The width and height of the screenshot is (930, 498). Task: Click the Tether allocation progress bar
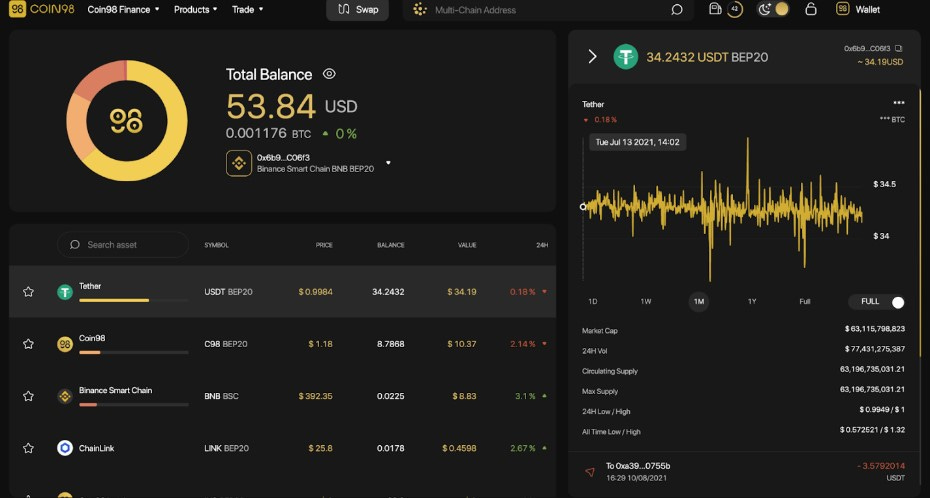(x=133, y=301)
